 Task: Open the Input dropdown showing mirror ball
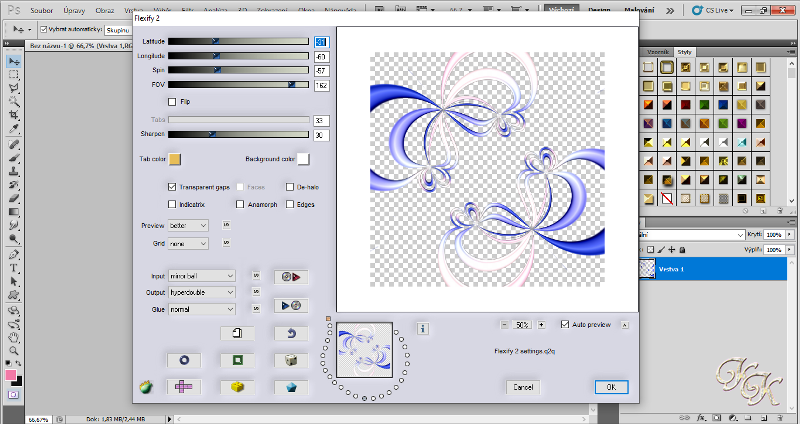coord(202,276)
